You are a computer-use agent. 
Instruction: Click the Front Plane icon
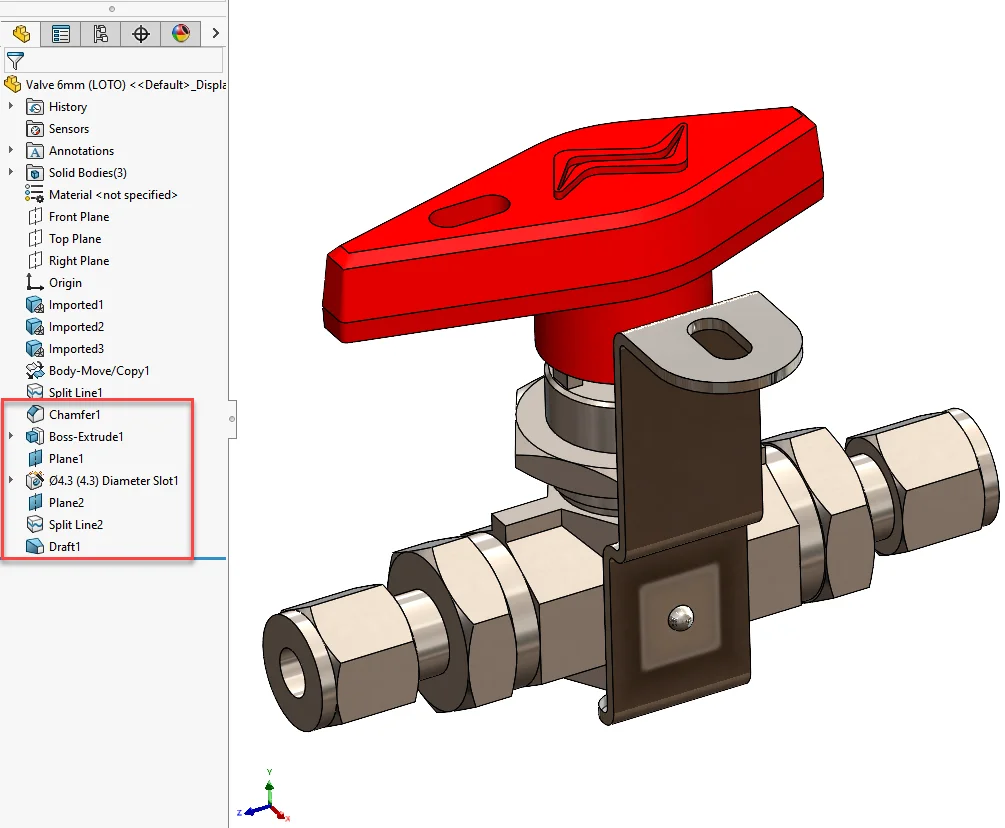[x=36, y=217]
